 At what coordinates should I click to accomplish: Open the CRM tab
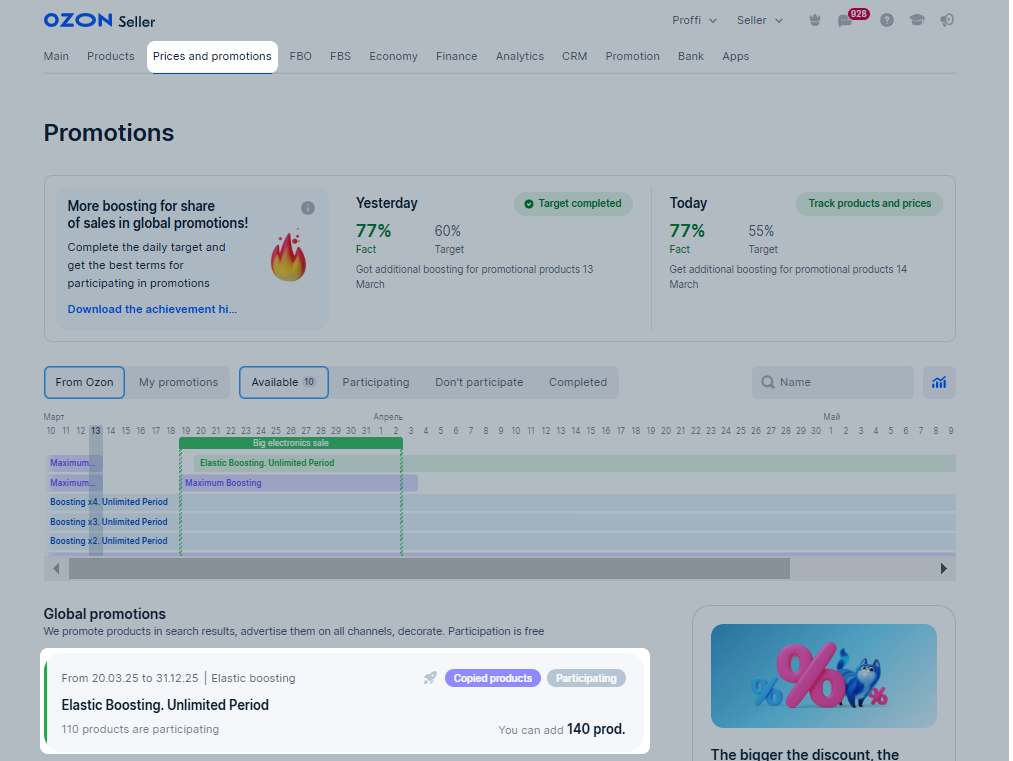point(574,56)
